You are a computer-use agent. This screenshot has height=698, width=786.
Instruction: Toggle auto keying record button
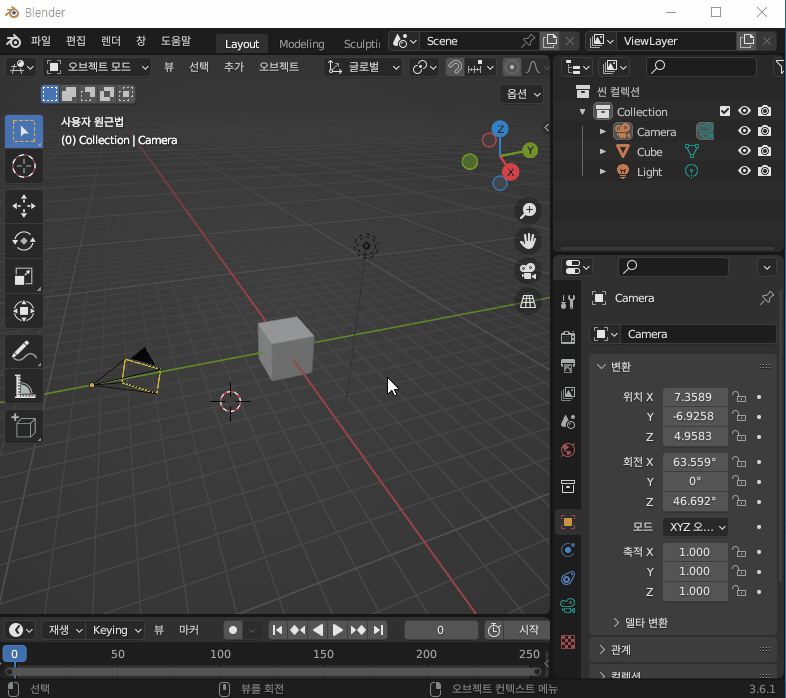233,630
